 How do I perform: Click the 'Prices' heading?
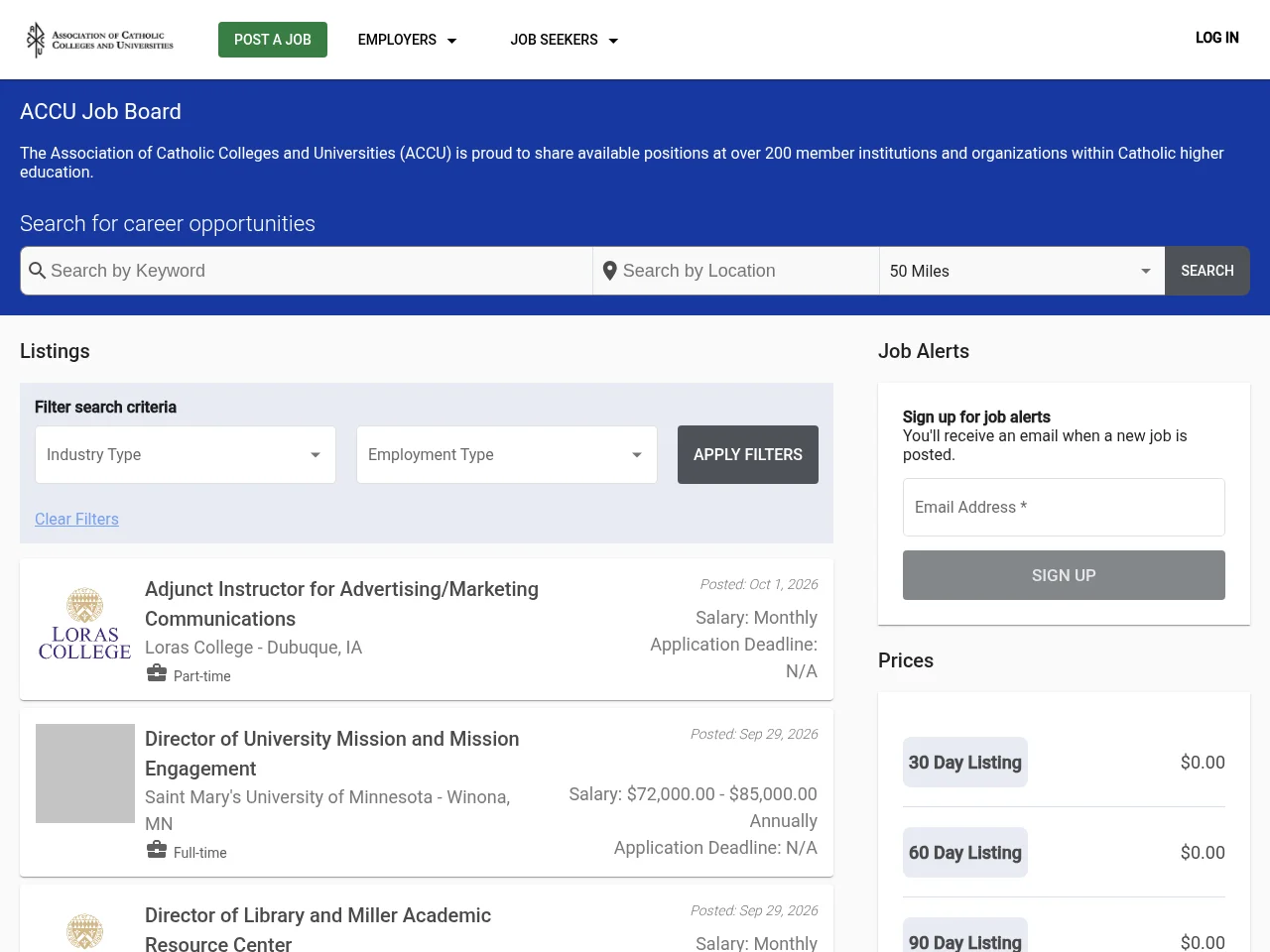906,660
